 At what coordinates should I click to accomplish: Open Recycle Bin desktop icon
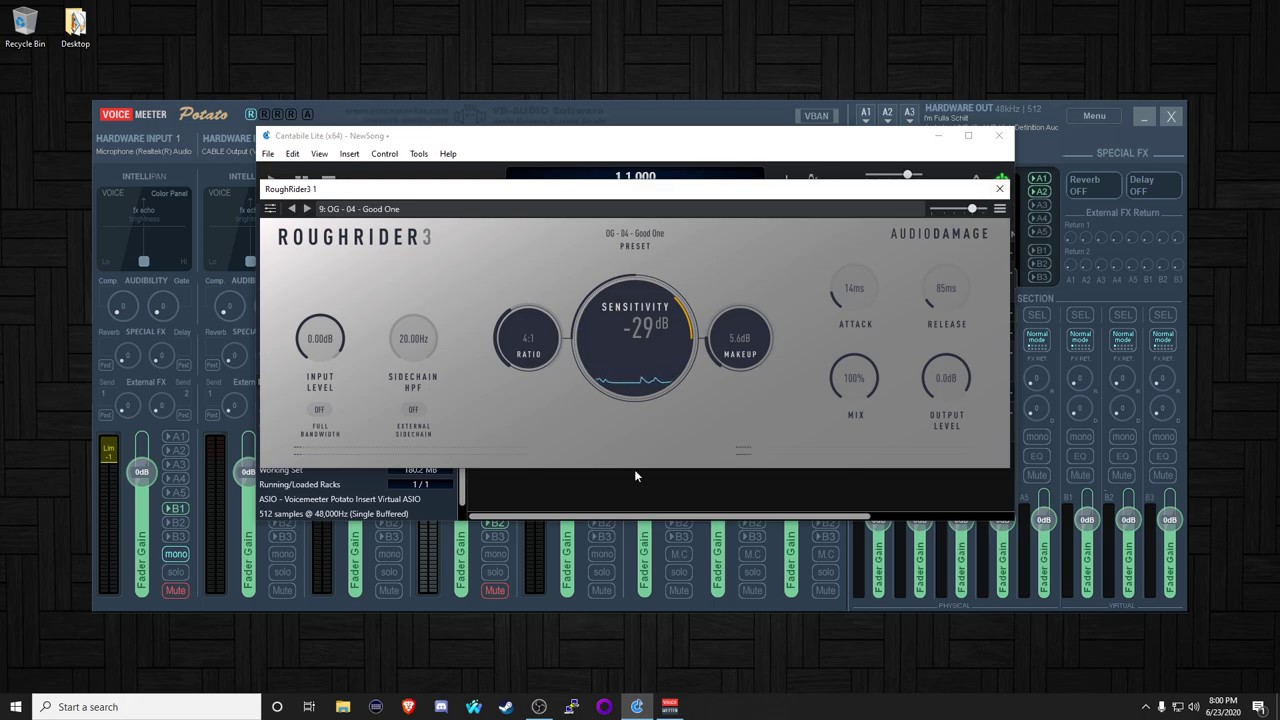tap(25, 28)
